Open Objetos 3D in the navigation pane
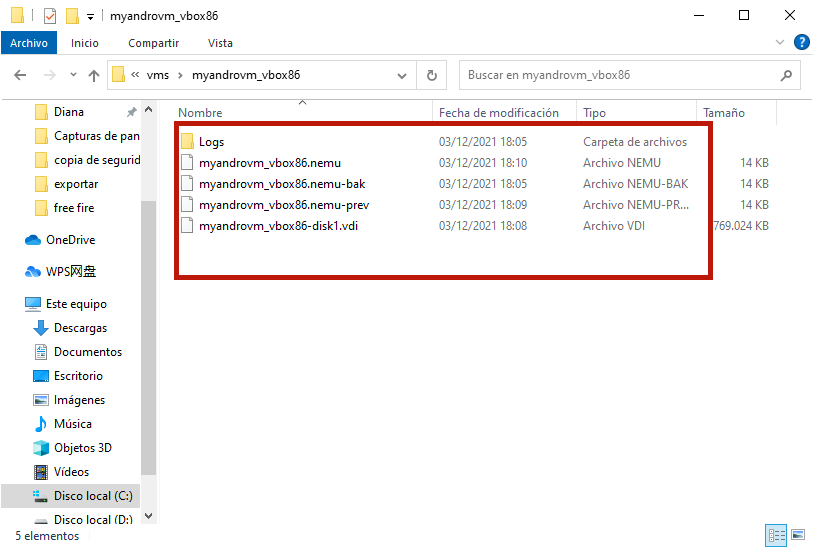 click(x=83, y=448)
